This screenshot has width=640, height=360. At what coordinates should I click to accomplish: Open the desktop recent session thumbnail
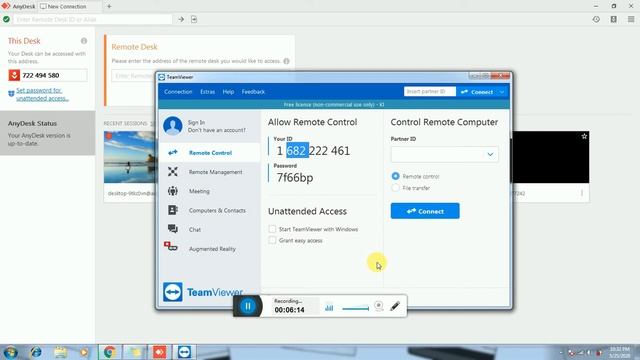coord(130,157)
